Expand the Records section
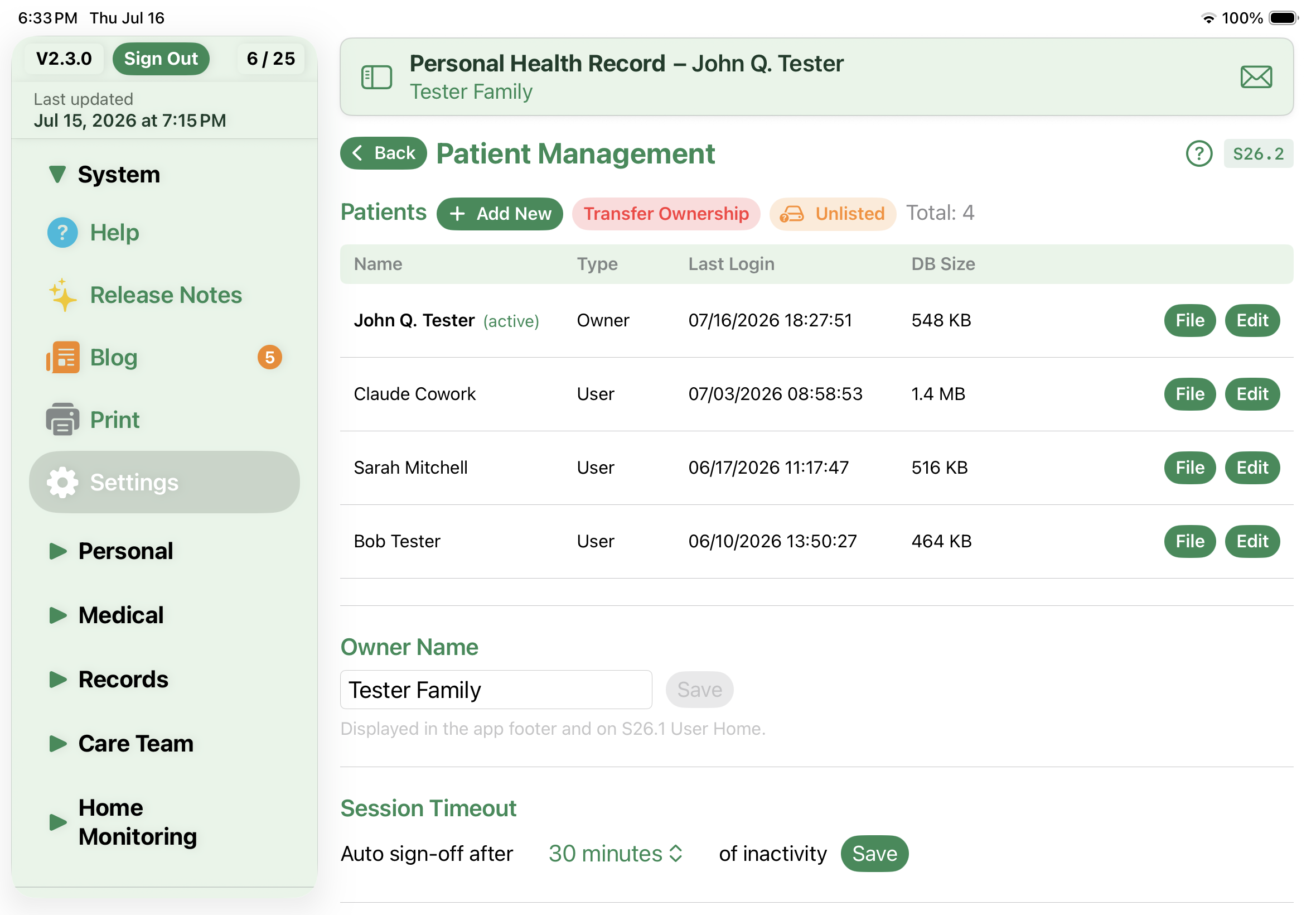This screenshot has width=1316, height=915. click(x=57, y=680)
